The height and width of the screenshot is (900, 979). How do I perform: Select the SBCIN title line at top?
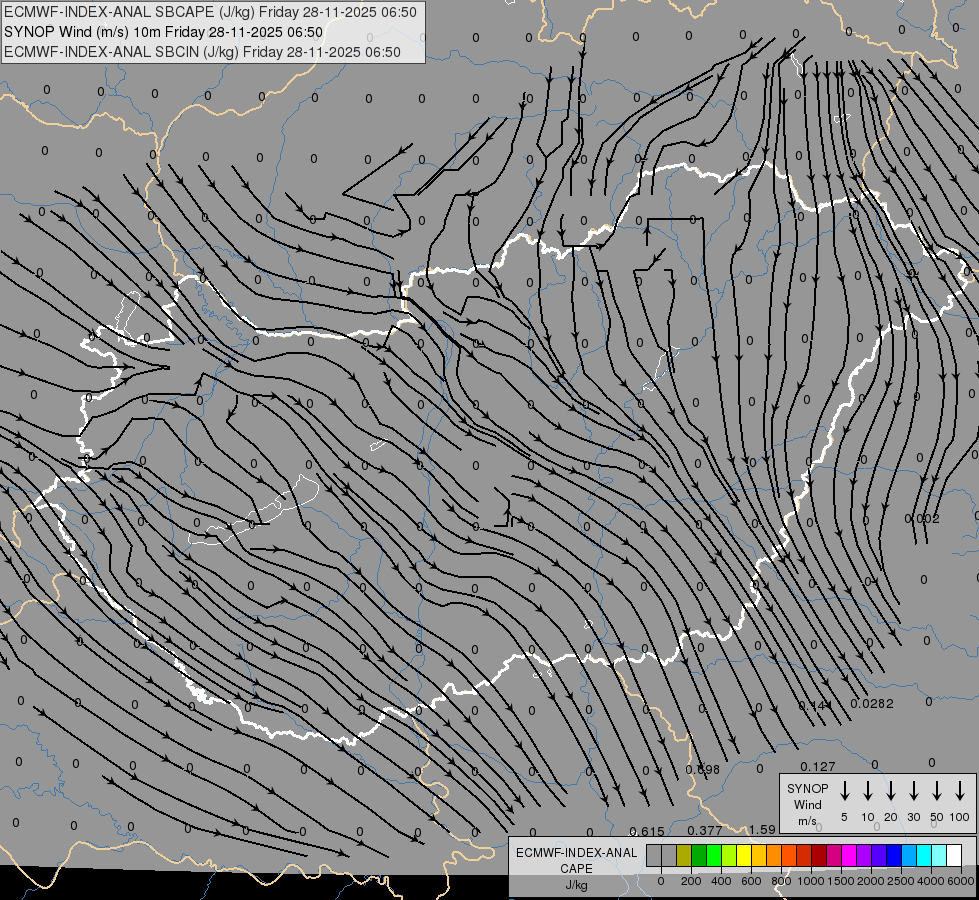pyautogui.click(x=202, y=52)
